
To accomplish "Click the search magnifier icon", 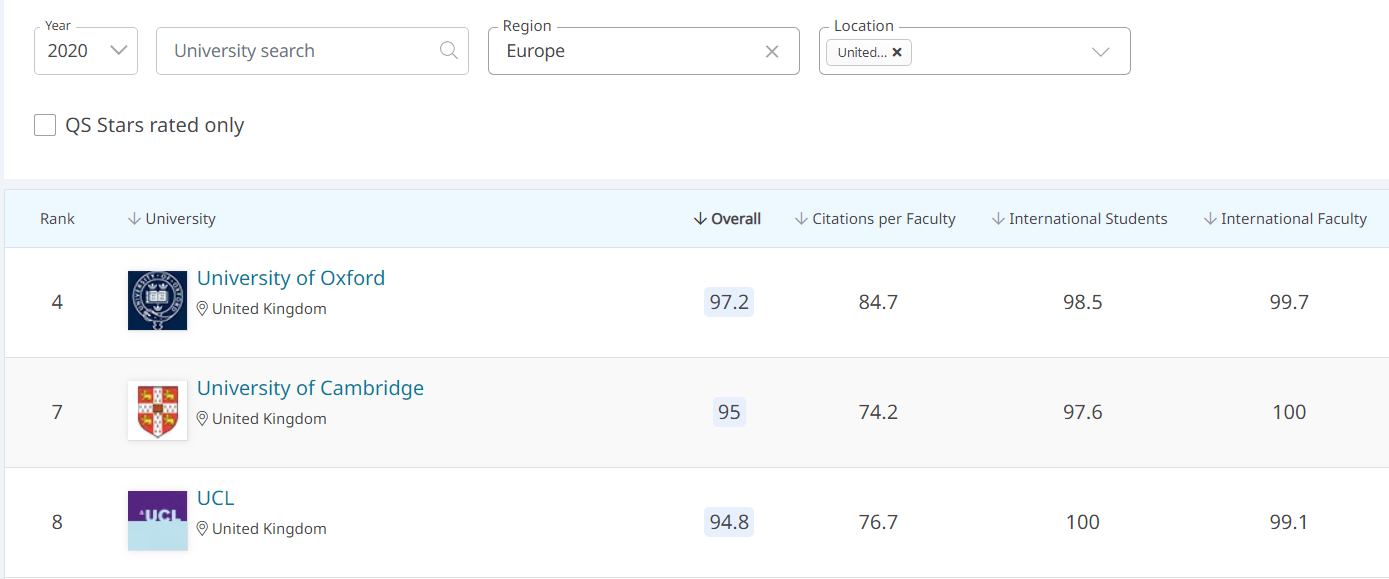I will click(x=449, y=50).
